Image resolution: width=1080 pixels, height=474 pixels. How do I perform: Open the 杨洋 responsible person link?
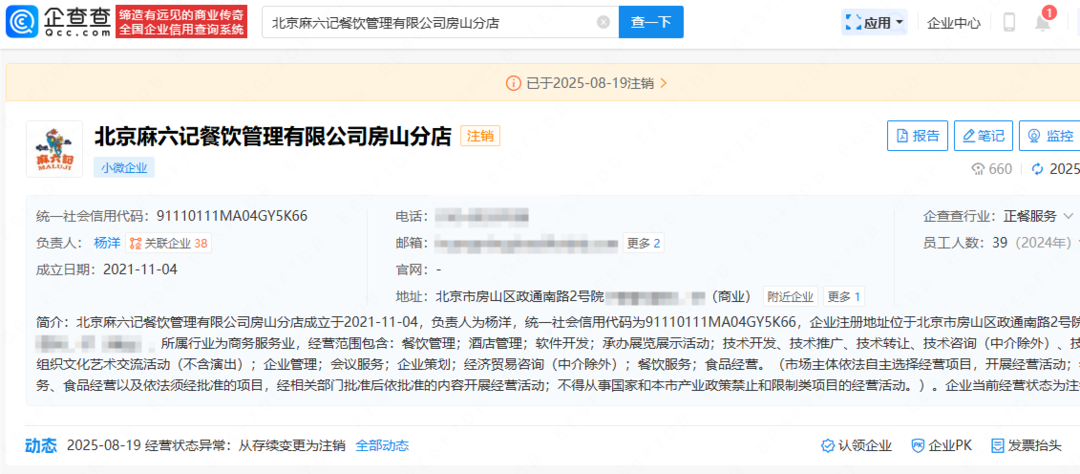107,243
